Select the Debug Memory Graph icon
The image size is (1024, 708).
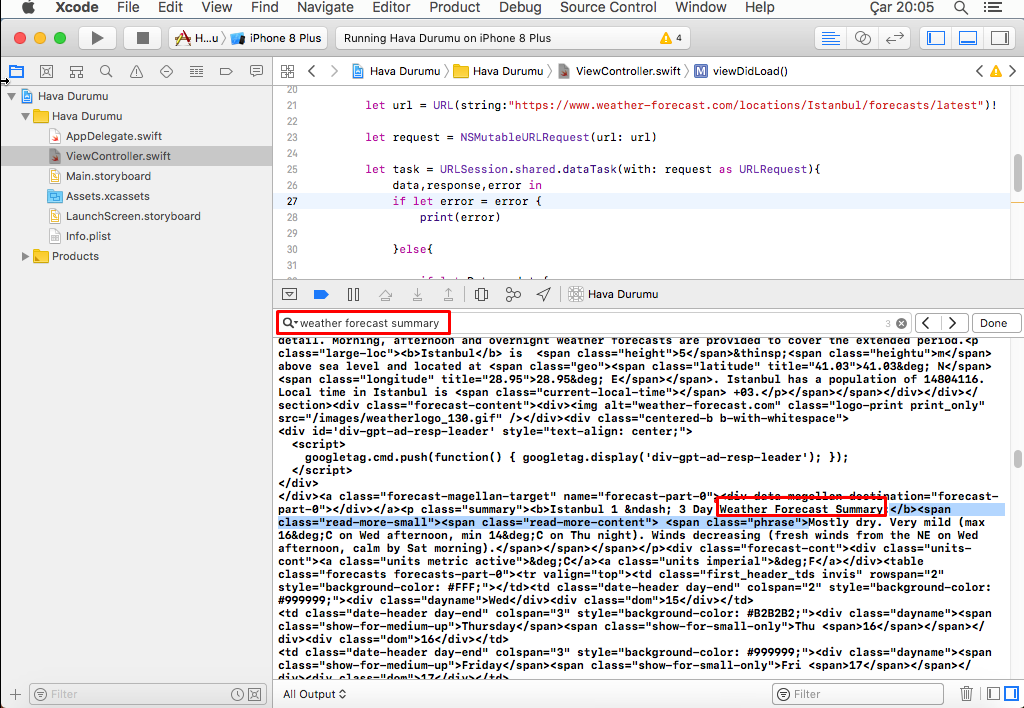click(515, 293)
